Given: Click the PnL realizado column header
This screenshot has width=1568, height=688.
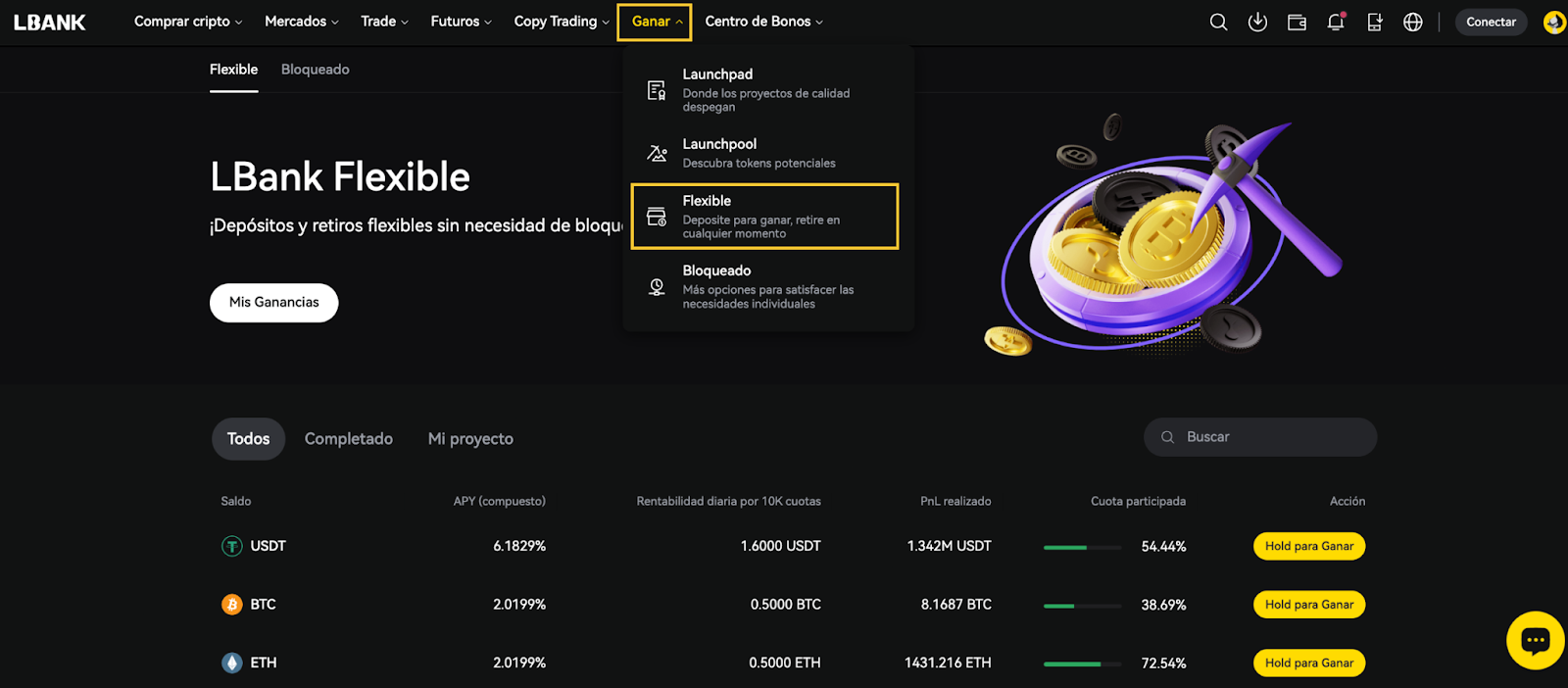Looking at the screenshot, I should (955, 501).
